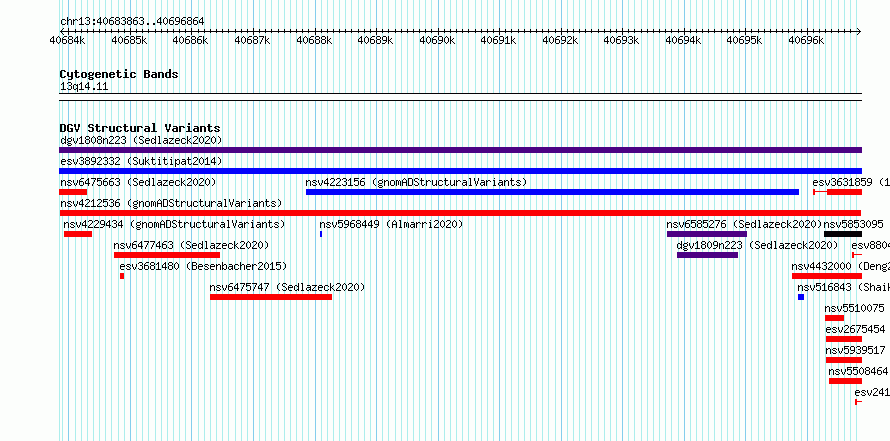
Task: Click dgv1808n223 (Sedlazeck2020) label
Action: [141, 140]
